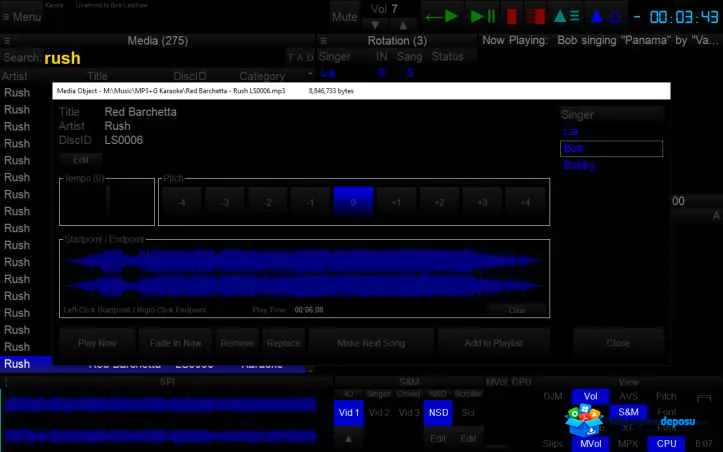The height and width of the screenshot is (452, 723).
Task: Toggle the Vid 1 button
Action: [x=349, y=412]
